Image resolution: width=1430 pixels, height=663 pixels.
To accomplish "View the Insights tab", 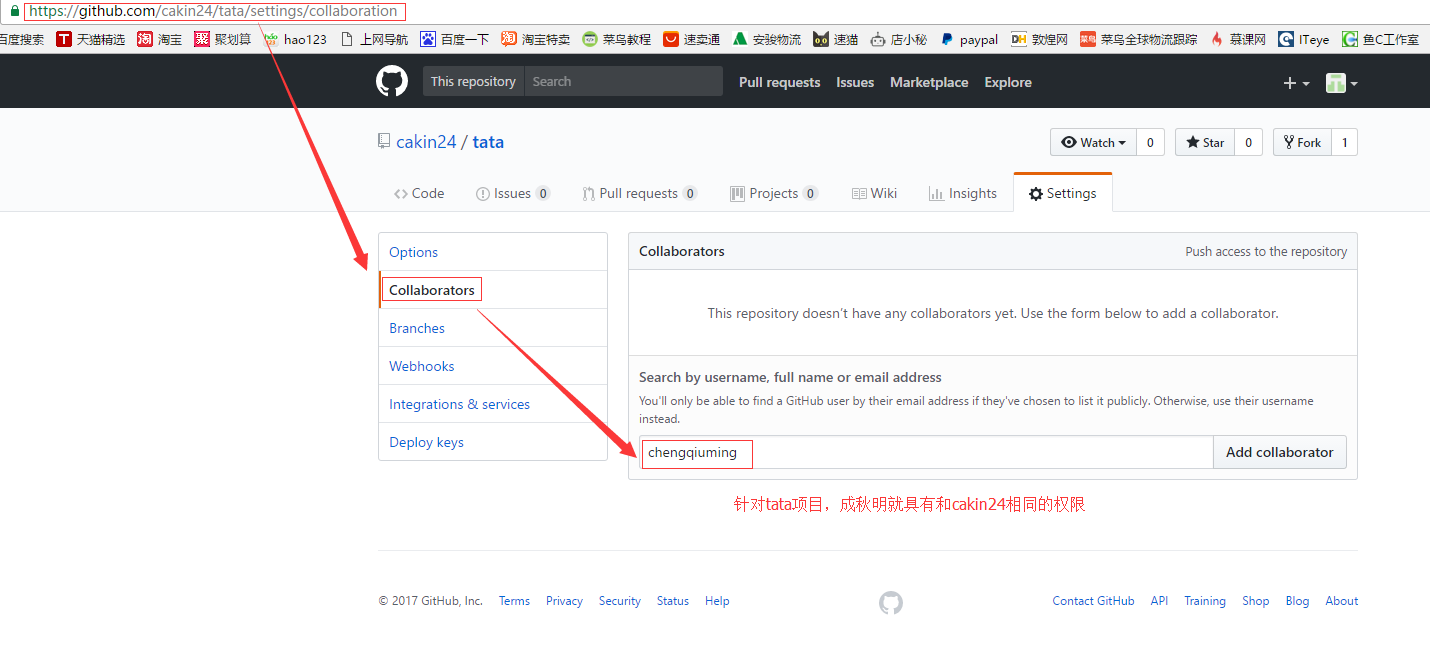I will (963, 193).
